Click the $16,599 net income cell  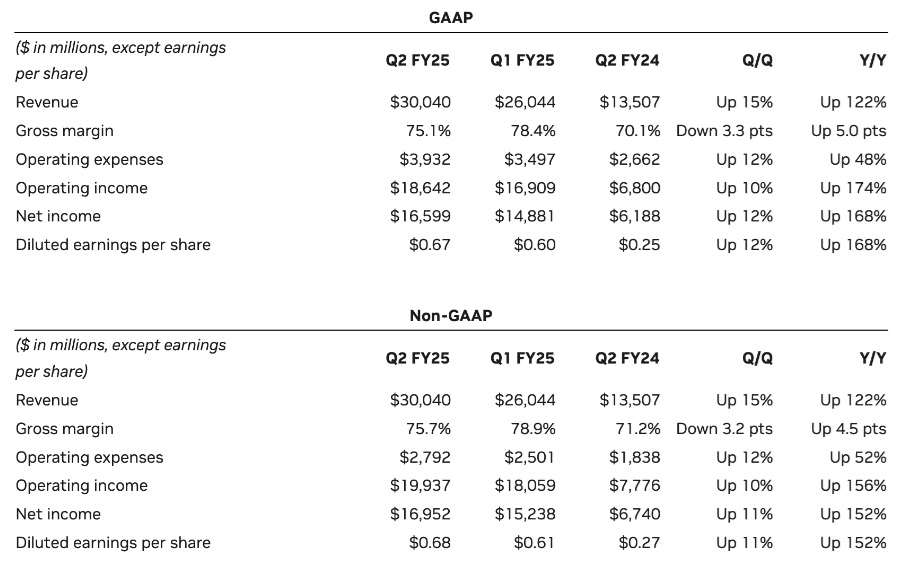pyautogui.click(x=420, y=216)
